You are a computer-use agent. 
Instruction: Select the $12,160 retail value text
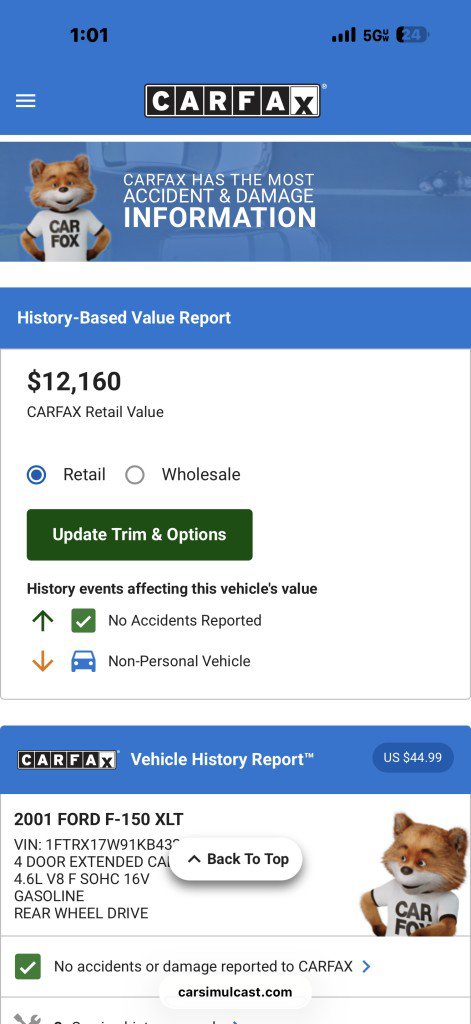pyautogui.click(x=74, y=381)
